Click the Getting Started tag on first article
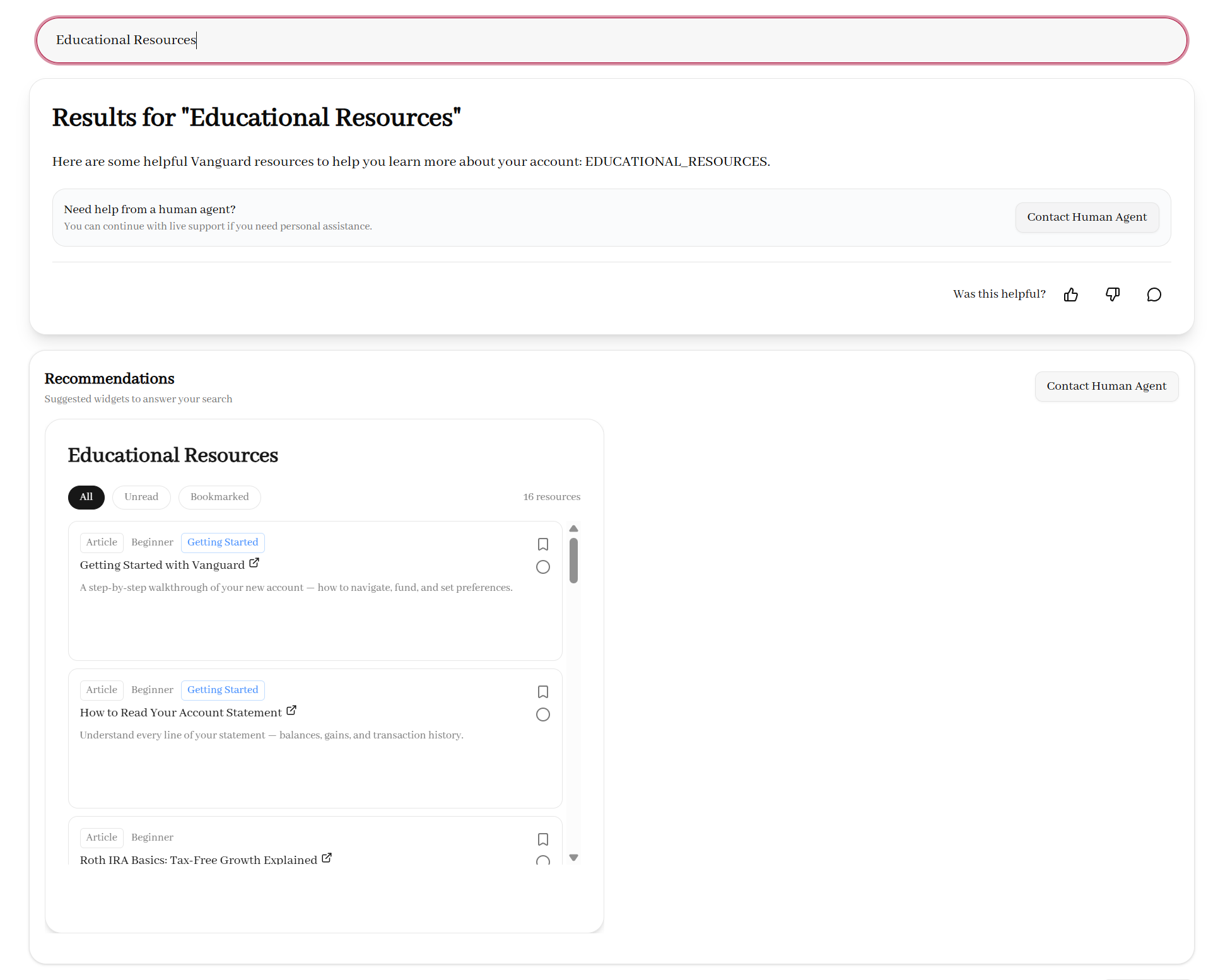This screenshot has height=980, width=1230. click(223, 542)
